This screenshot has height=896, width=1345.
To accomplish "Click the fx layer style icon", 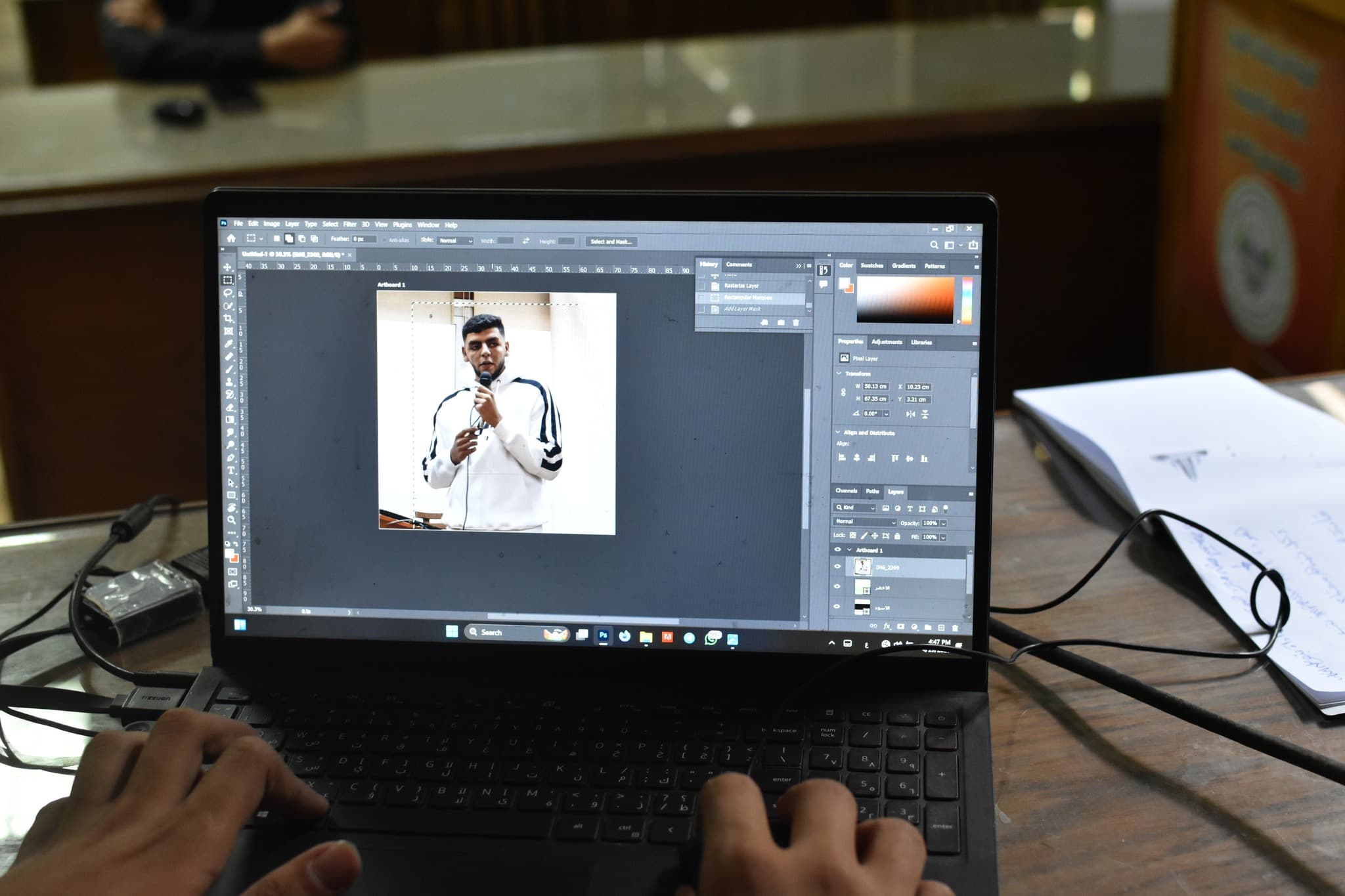I will click(x=887, y=627).
